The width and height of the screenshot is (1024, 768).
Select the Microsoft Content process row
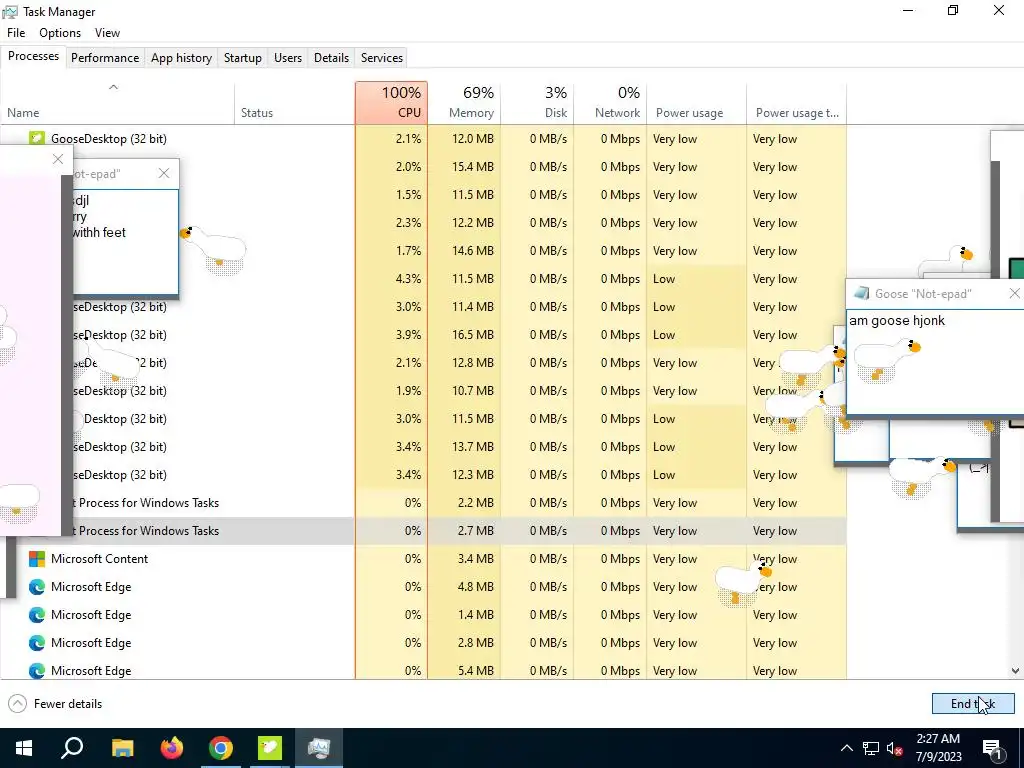(423, 558)
